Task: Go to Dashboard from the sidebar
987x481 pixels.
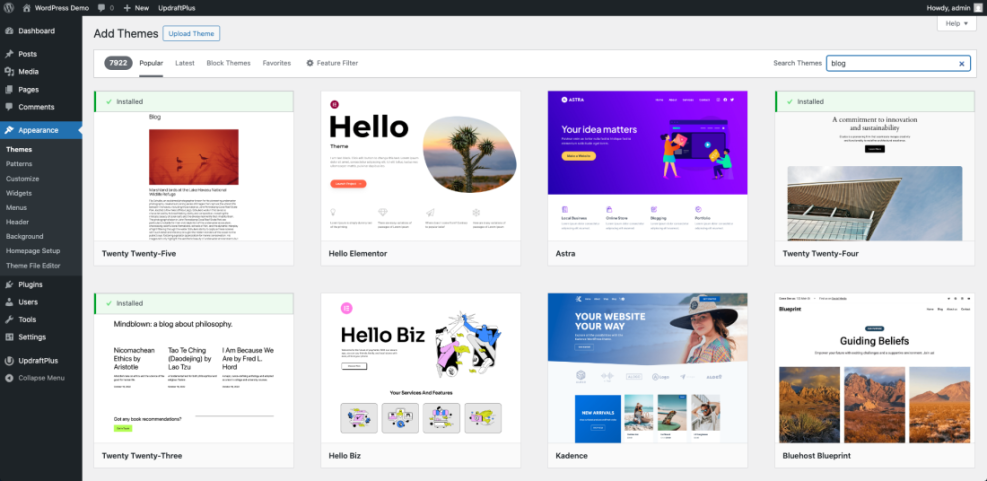Action: [x=37, y=31]
